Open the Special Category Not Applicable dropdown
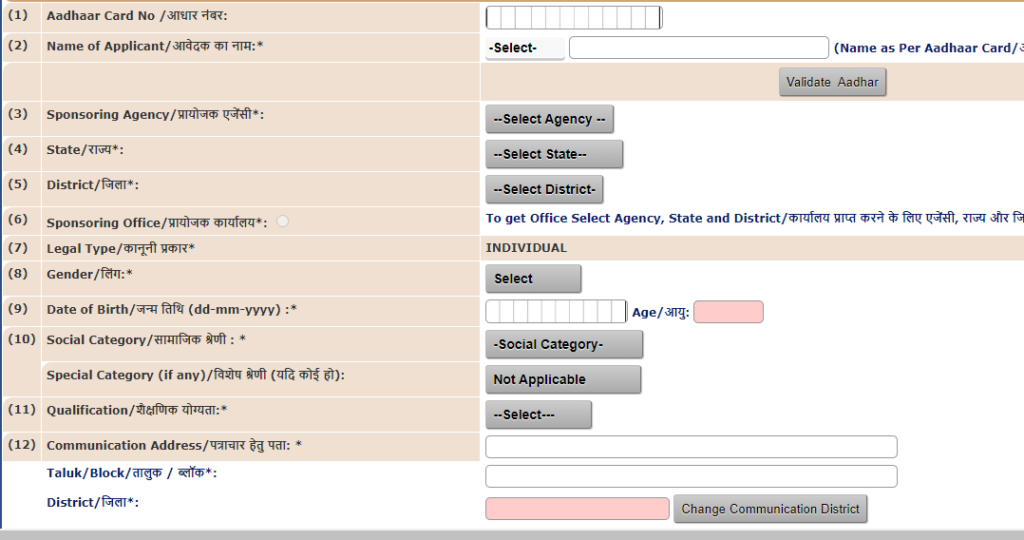The height and width of the screenshot is (540, 1024). click(x=563, y=379)
